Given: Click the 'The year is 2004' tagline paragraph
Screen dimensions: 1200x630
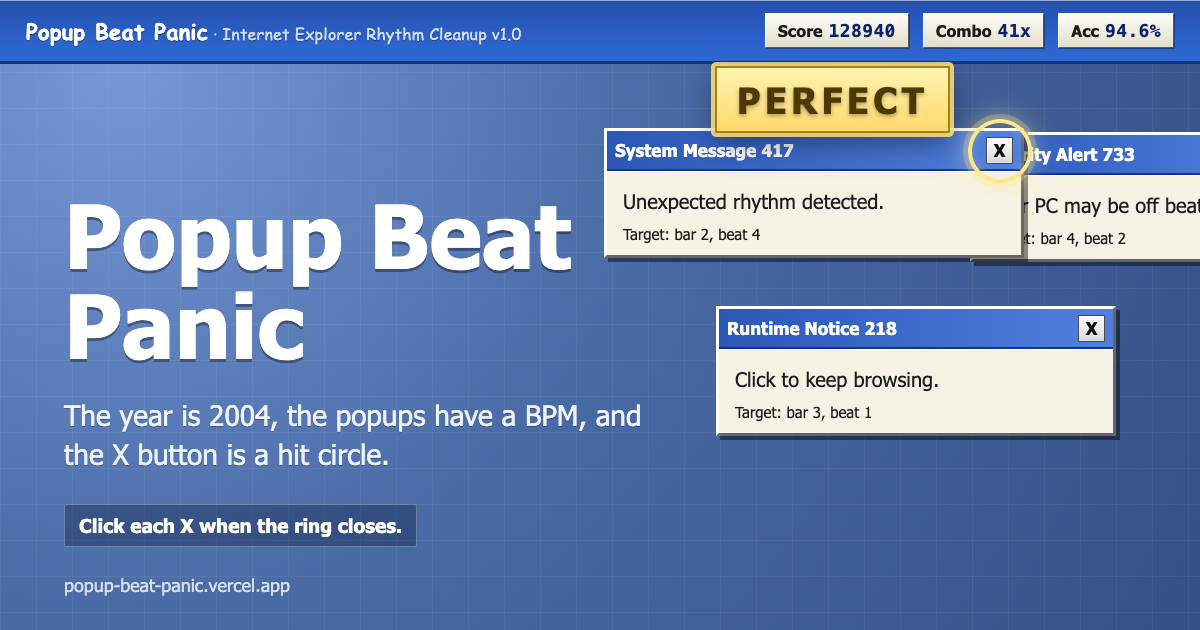Looking at the screenshot, I should [353, 435].
